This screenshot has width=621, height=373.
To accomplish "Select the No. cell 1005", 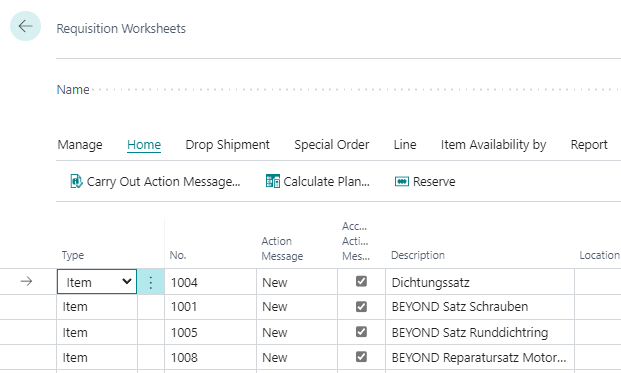I will [210, 332].
